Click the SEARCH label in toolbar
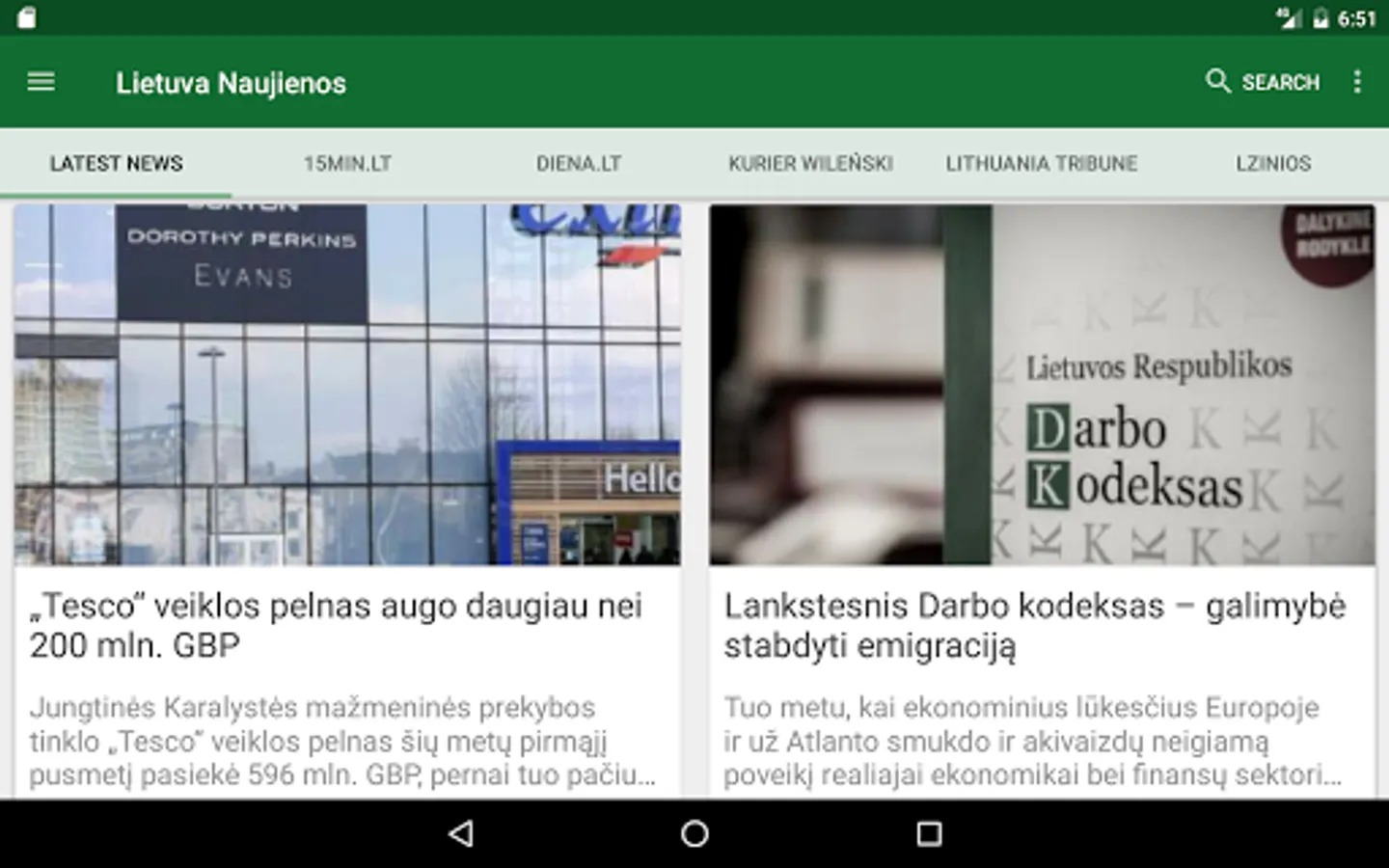Screen dimensions: 1389x868 (1280, 82)
